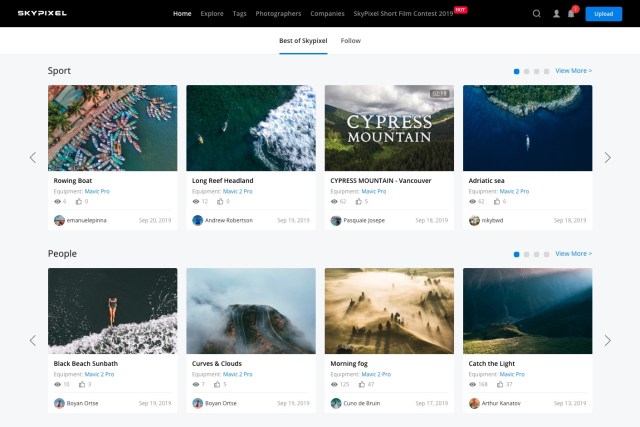Click the like icon on Morning fog
640x427 pixels.
(x=356, y=384)
